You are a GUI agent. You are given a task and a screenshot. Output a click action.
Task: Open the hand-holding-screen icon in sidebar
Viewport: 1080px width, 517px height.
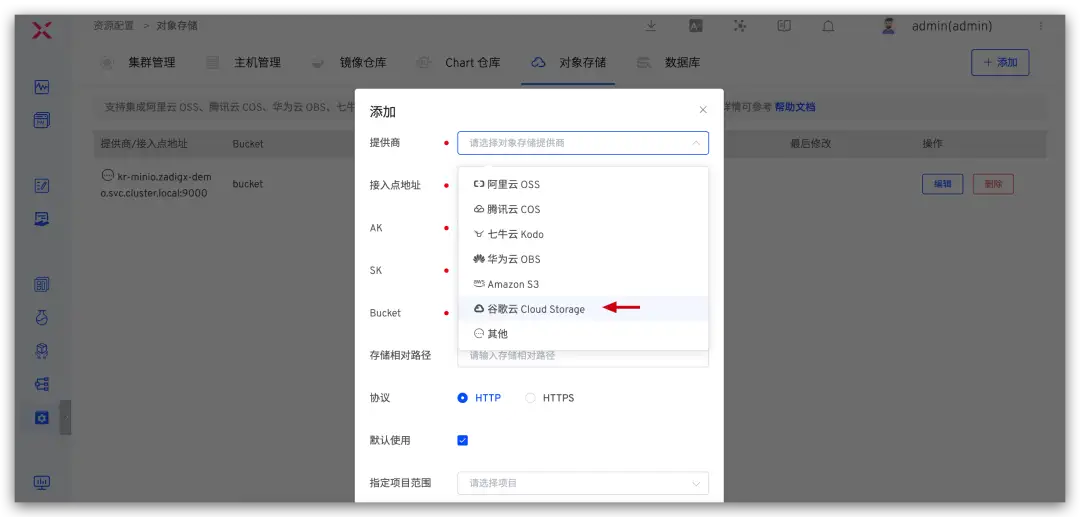coord(42,219)
